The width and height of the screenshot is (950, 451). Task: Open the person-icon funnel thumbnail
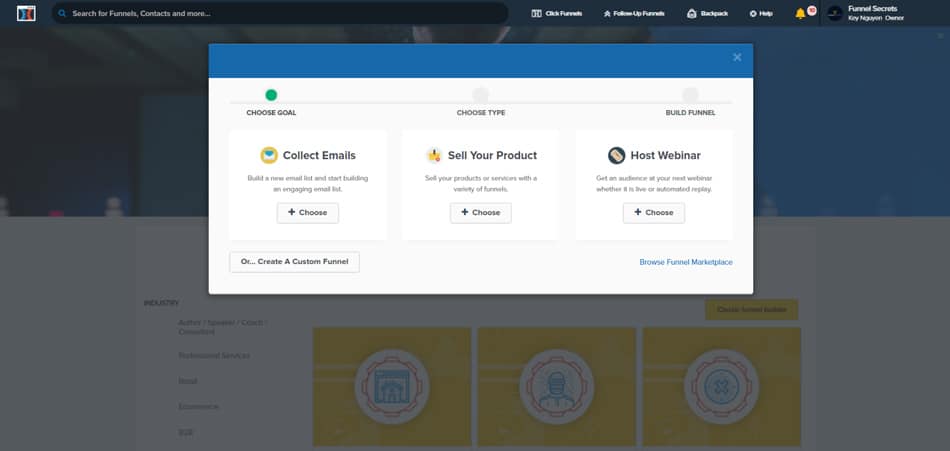[x=557, y=387]
